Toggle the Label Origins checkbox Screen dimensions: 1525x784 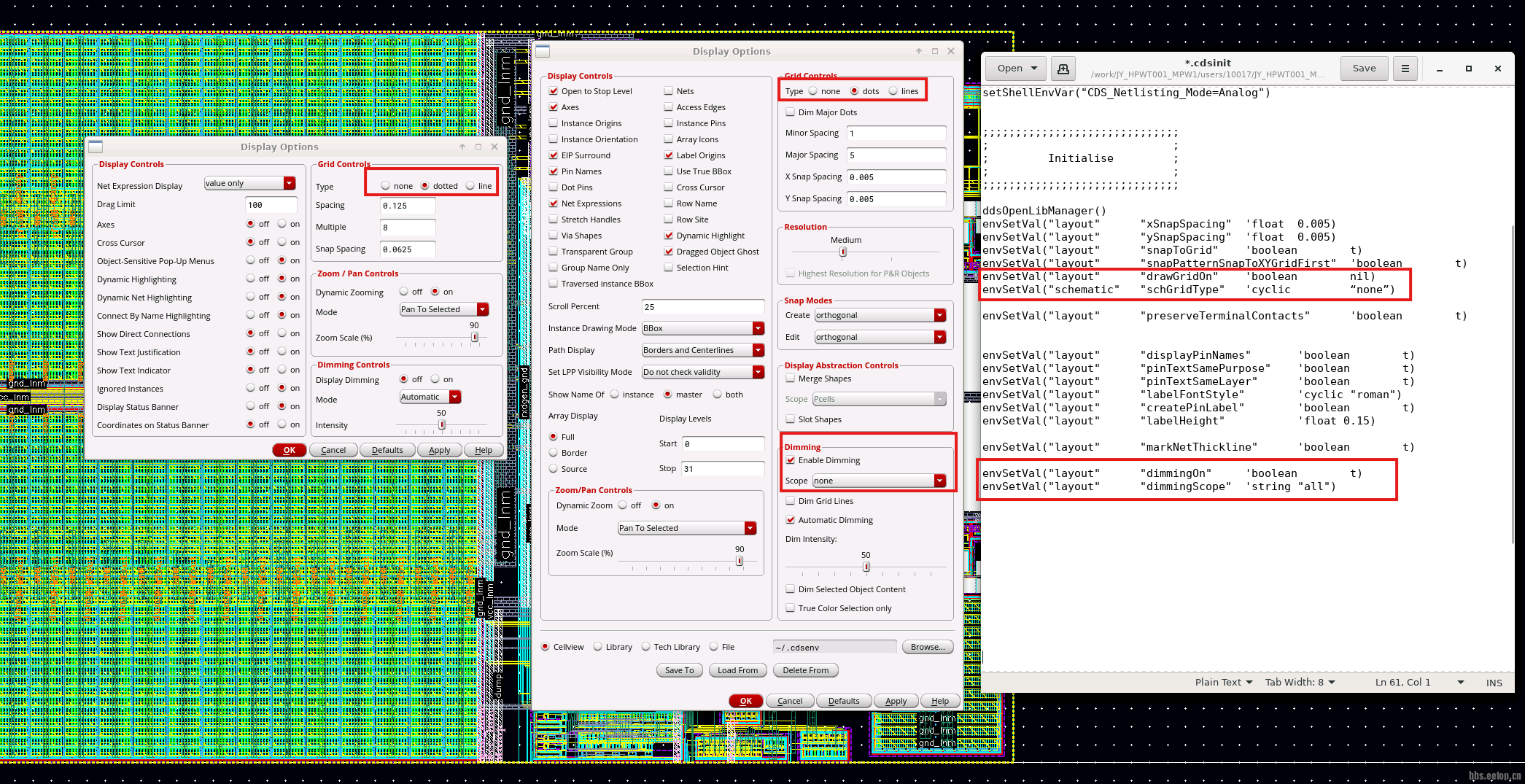point(669,155)
